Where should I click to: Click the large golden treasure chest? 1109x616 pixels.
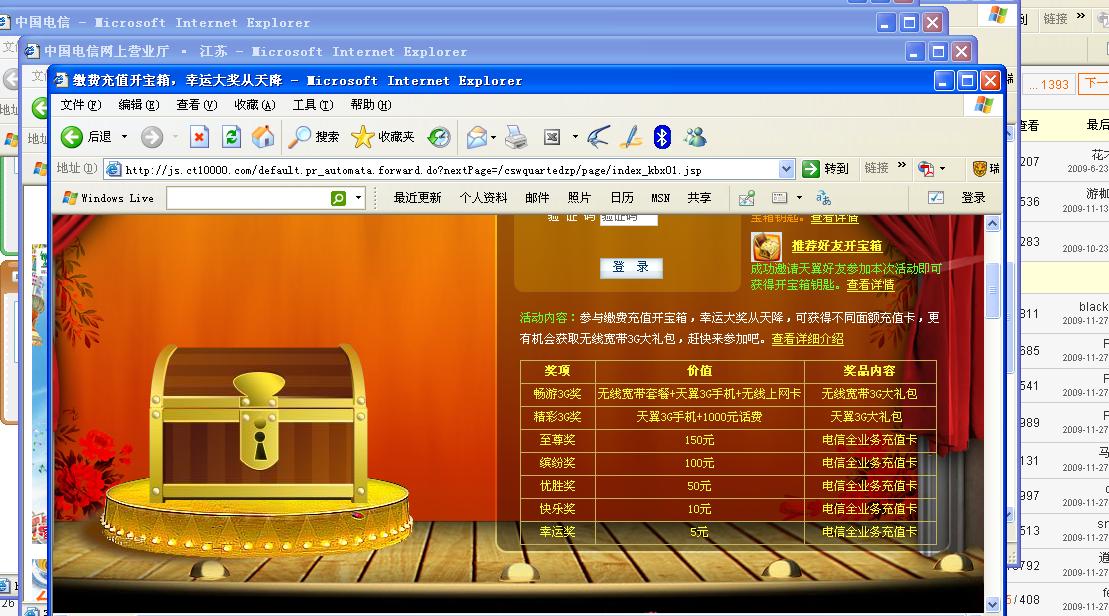(258, 424)
